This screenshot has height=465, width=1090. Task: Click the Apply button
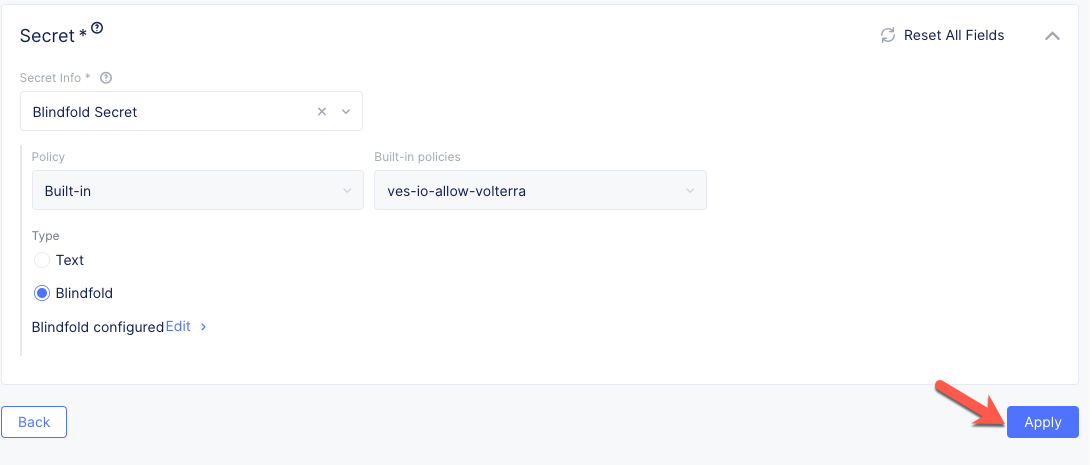point(1042,422)
